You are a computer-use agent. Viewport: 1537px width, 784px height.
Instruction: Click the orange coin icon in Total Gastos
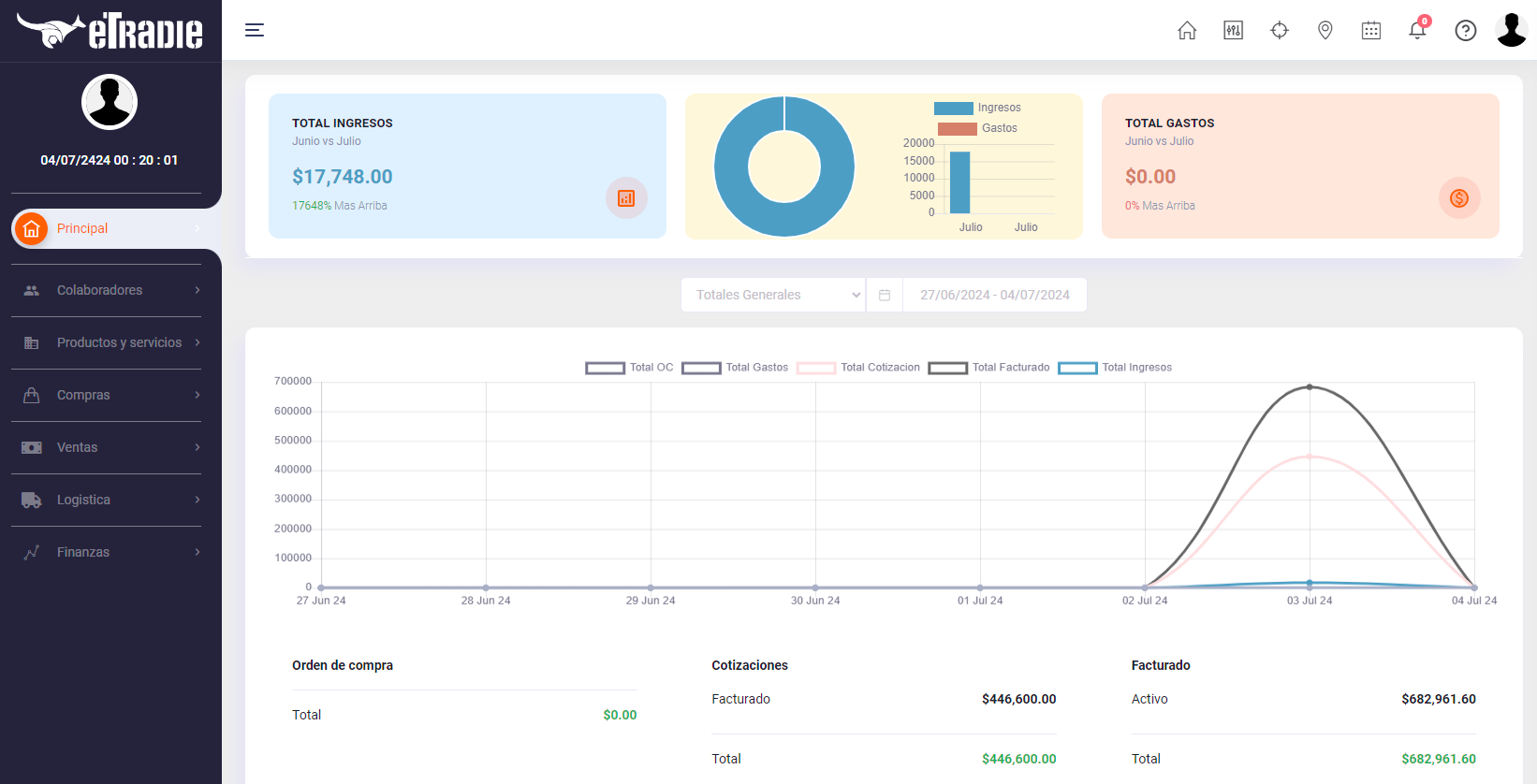(1459, 198)
